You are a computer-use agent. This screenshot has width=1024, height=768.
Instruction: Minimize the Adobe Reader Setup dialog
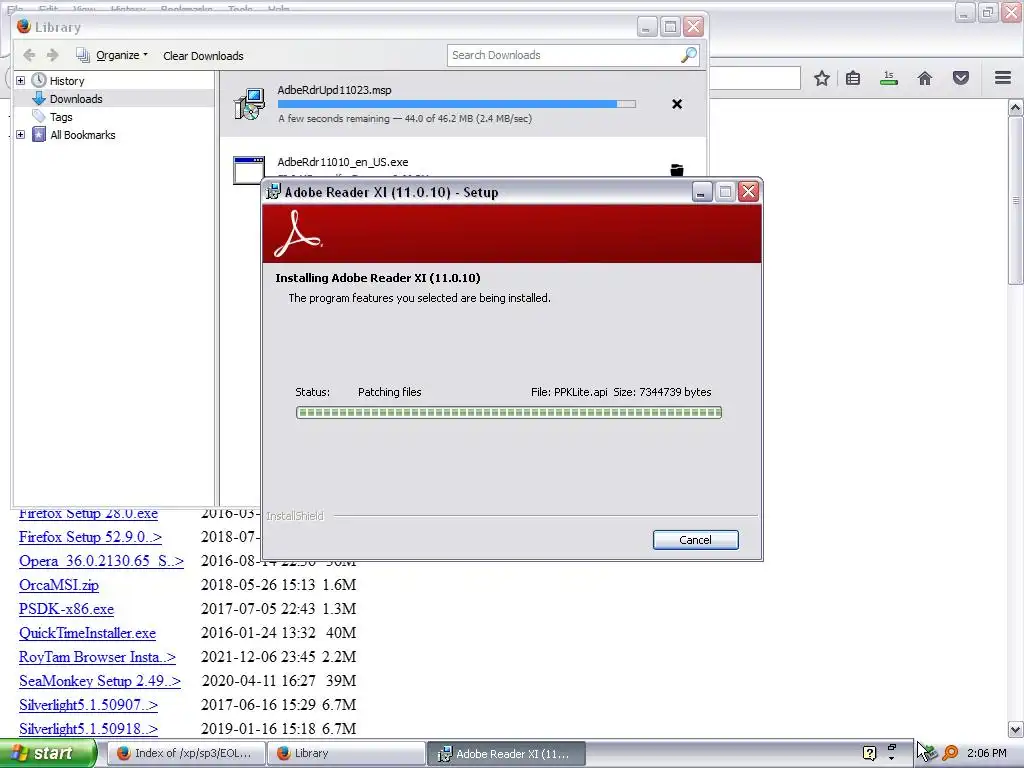701,192
